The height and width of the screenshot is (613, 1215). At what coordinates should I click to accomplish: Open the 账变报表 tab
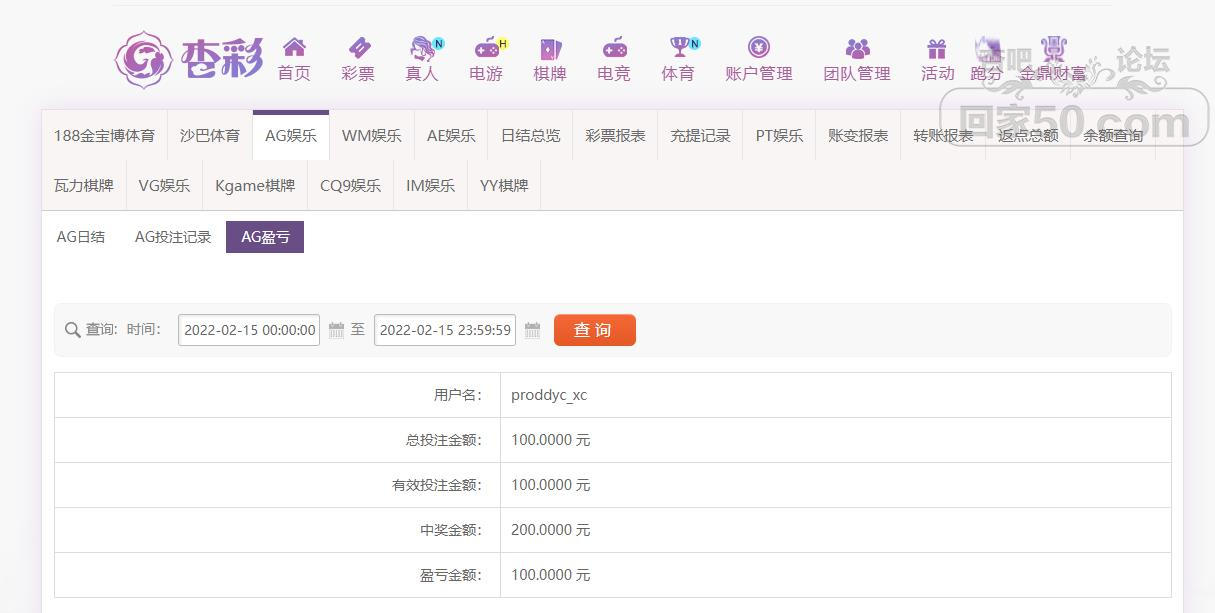point(858,135)
